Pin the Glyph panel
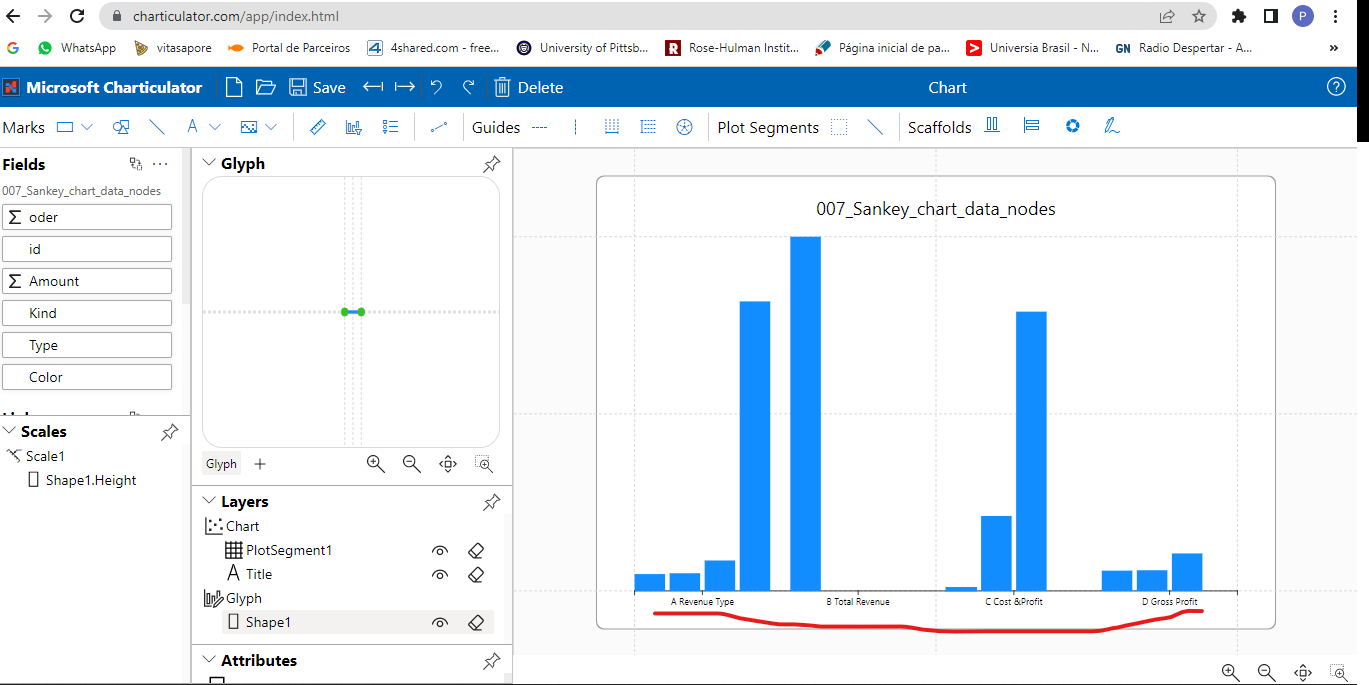1369x685 pixels. coord(491,164)
